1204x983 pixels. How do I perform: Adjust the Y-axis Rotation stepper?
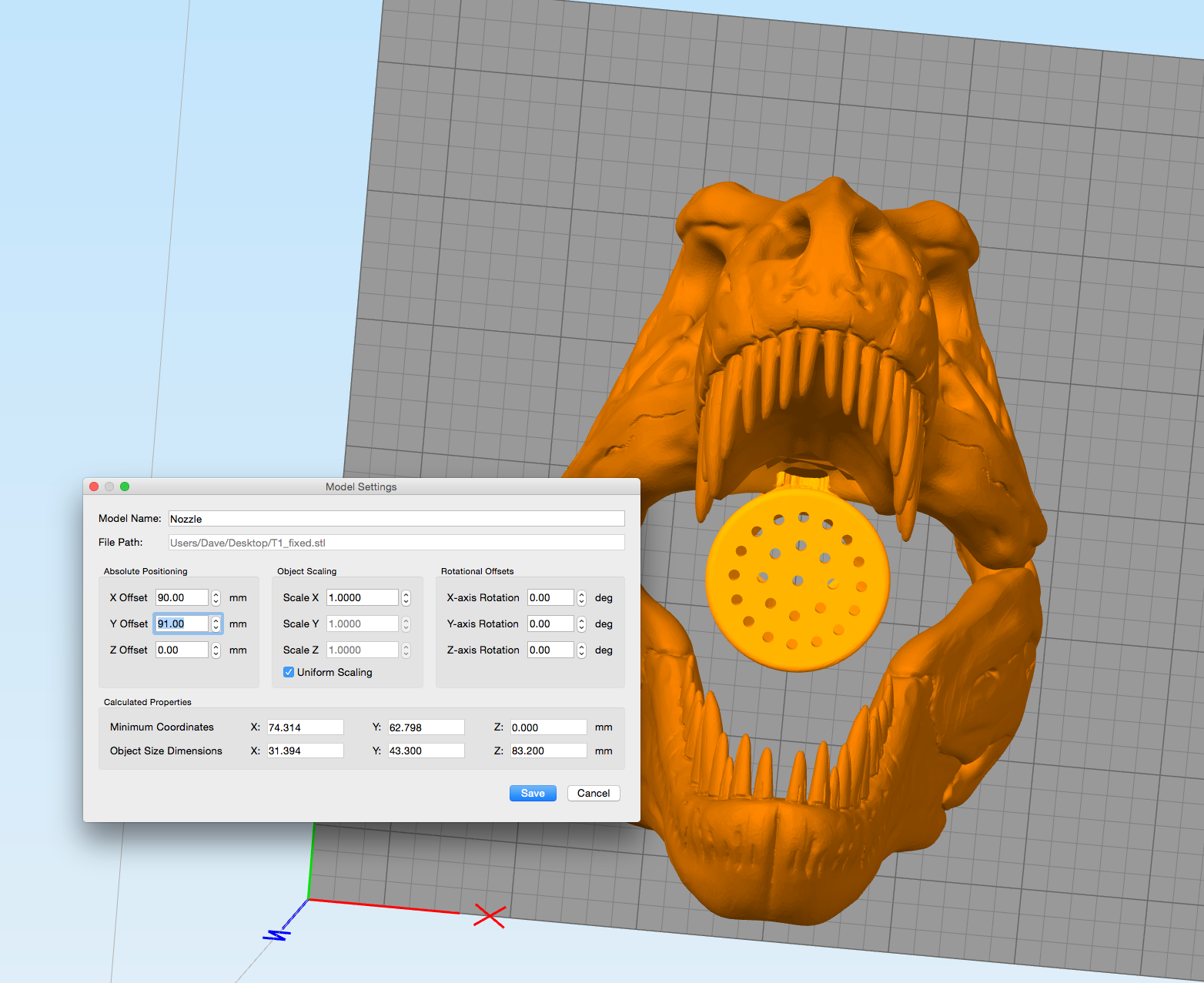582,624
